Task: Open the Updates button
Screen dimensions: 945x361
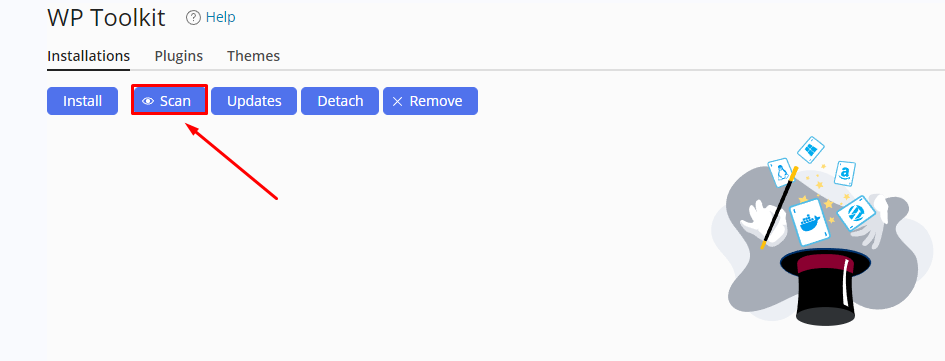Action: click(254, 101)
